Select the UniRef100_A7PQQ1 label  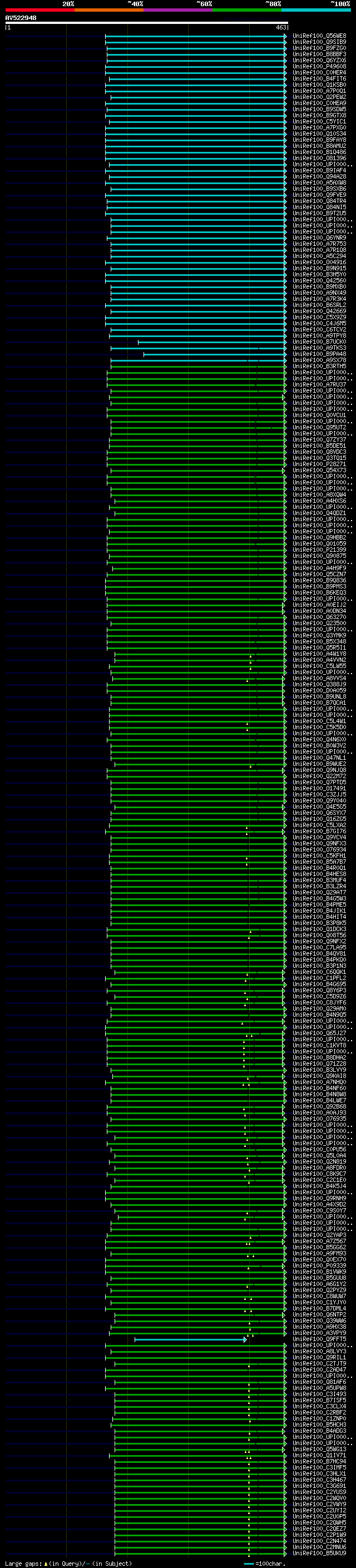(319, 91)
